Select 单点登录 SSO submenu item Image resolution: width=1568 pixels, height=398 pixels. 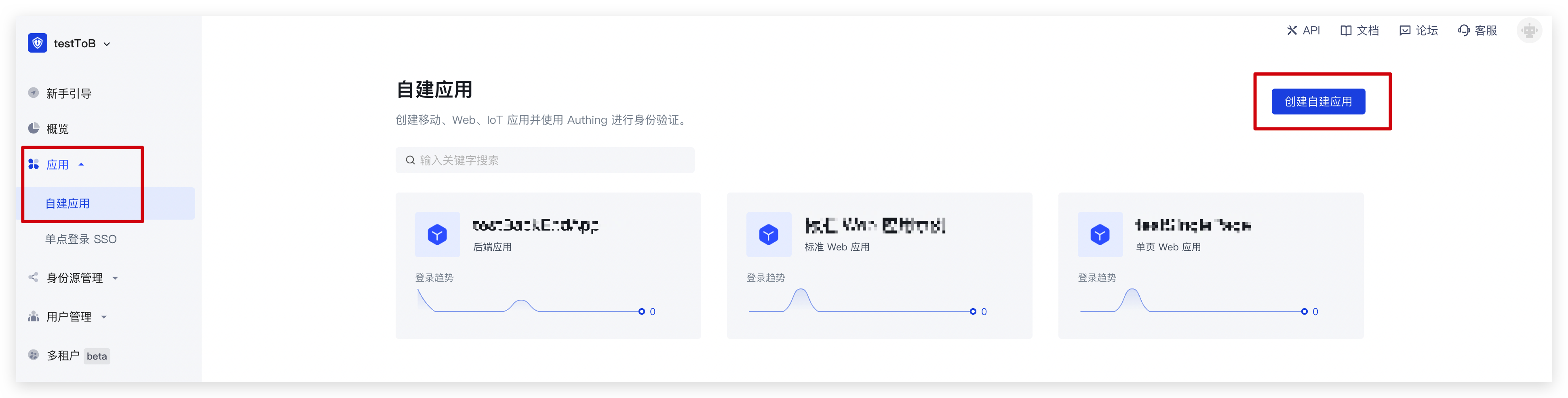click(80, 239)
